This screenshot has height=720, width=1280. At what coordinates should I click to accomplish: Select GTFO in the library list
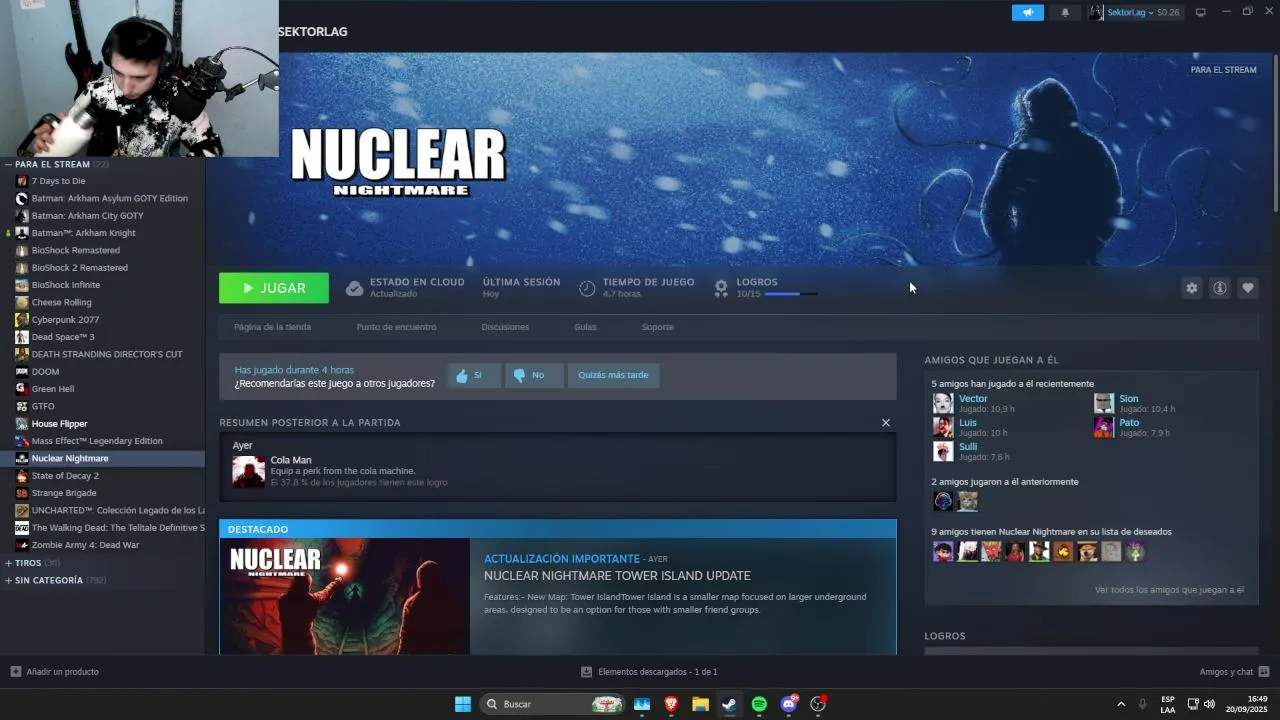pyautogui.click(x=43, y=407)
